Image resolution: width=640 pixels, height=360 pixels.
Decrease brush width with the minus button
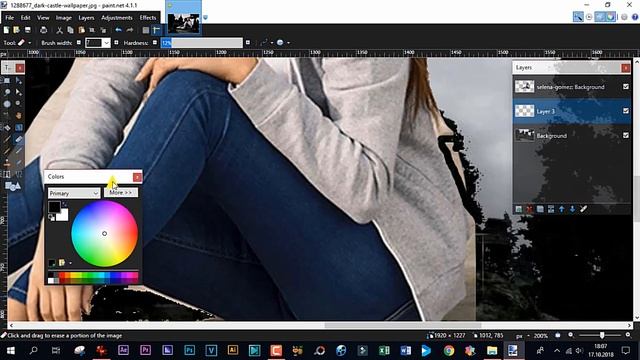(79, 42)
